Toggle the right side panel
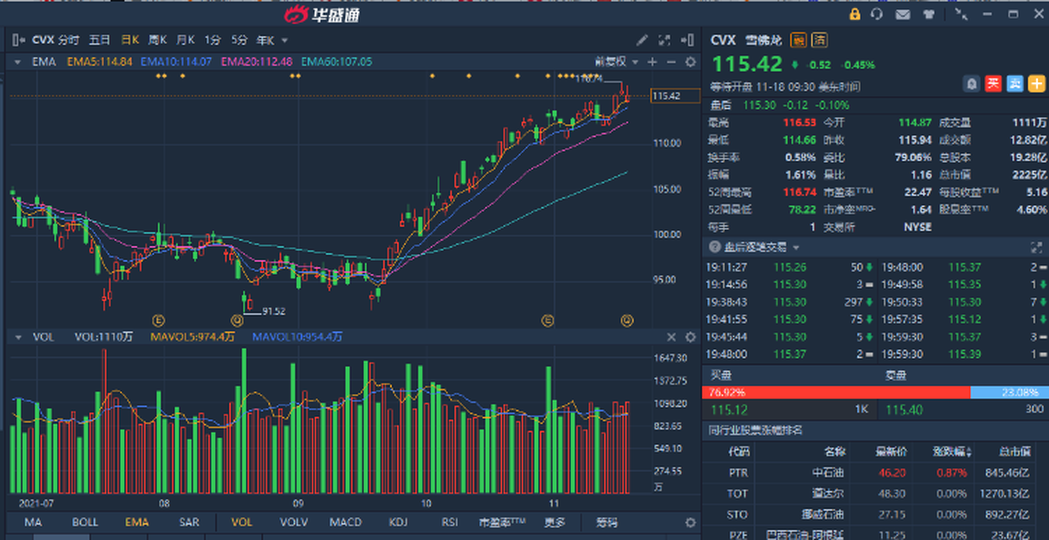This screenshot has width=1049, height=540. [x=688, y=40]
